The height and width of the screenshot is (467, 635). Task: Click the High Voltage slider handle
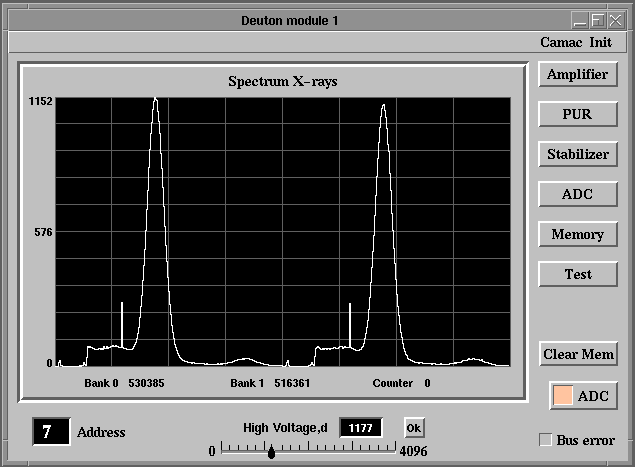[271, 453]
